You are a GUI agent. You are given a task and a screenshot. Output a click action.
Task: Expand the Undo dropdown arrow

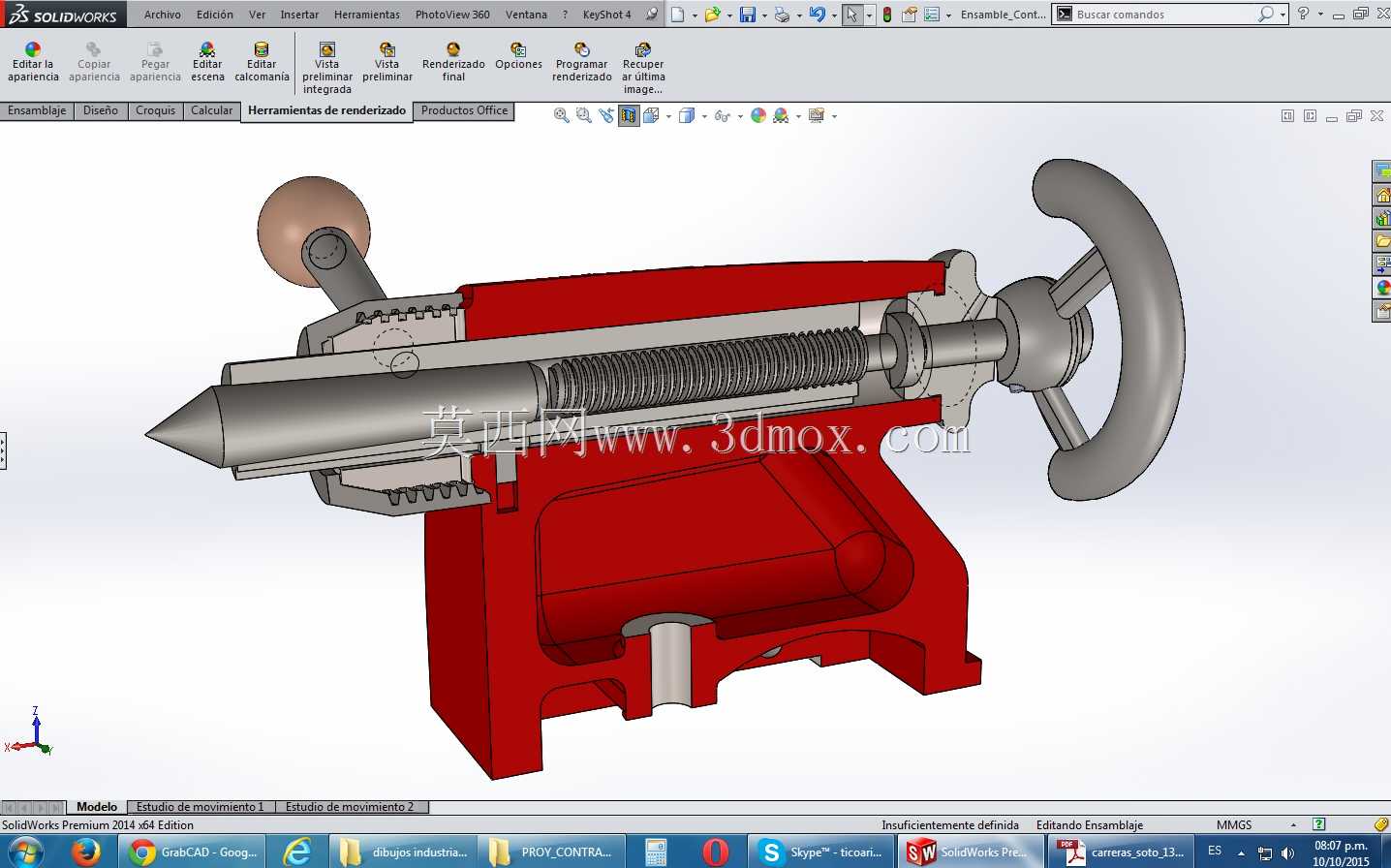pyautogui.click(x=834, y=15)
